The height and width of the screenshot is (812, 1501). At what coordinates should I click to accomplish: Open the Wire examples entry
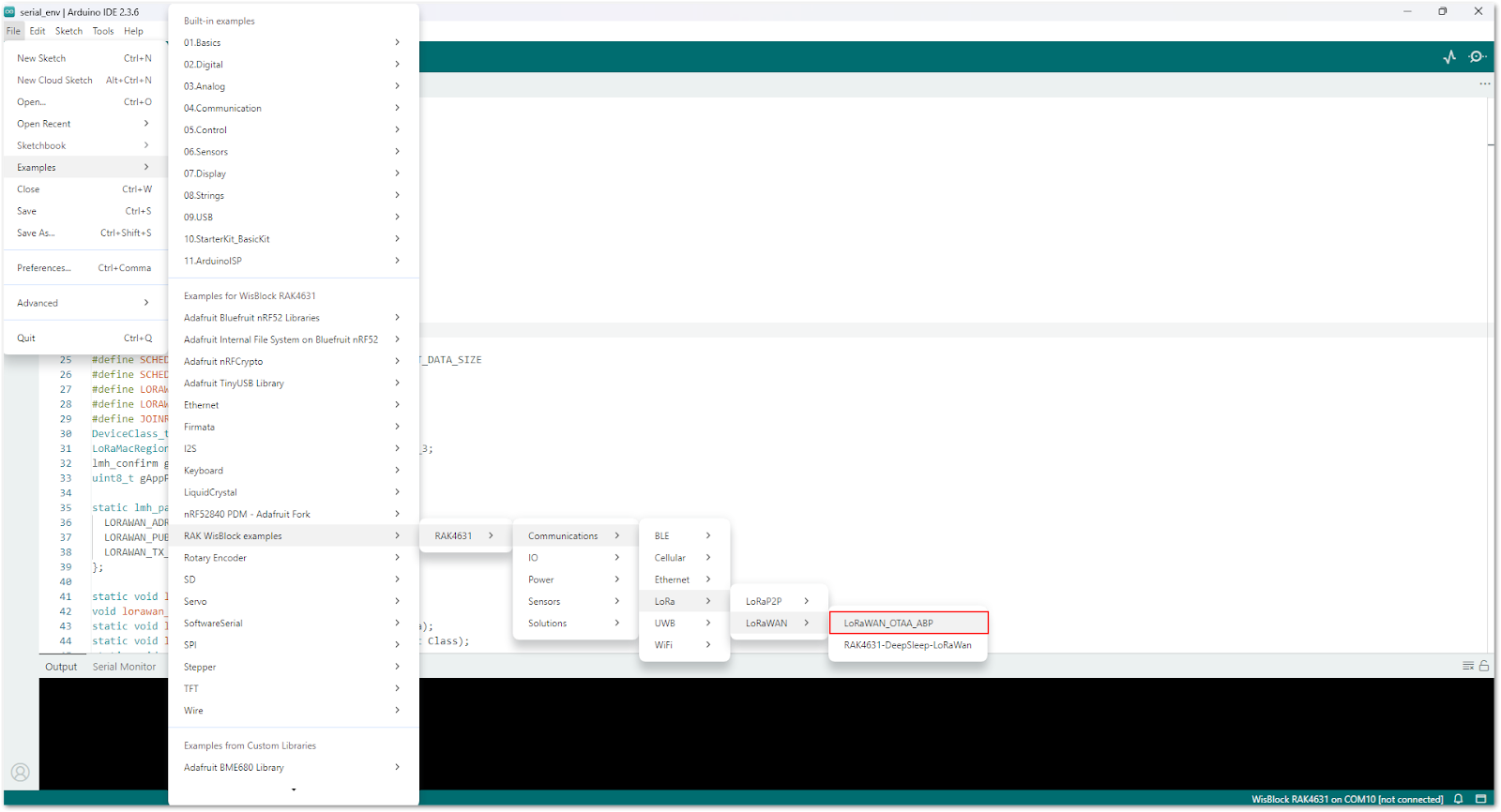[x=293, y=711]
